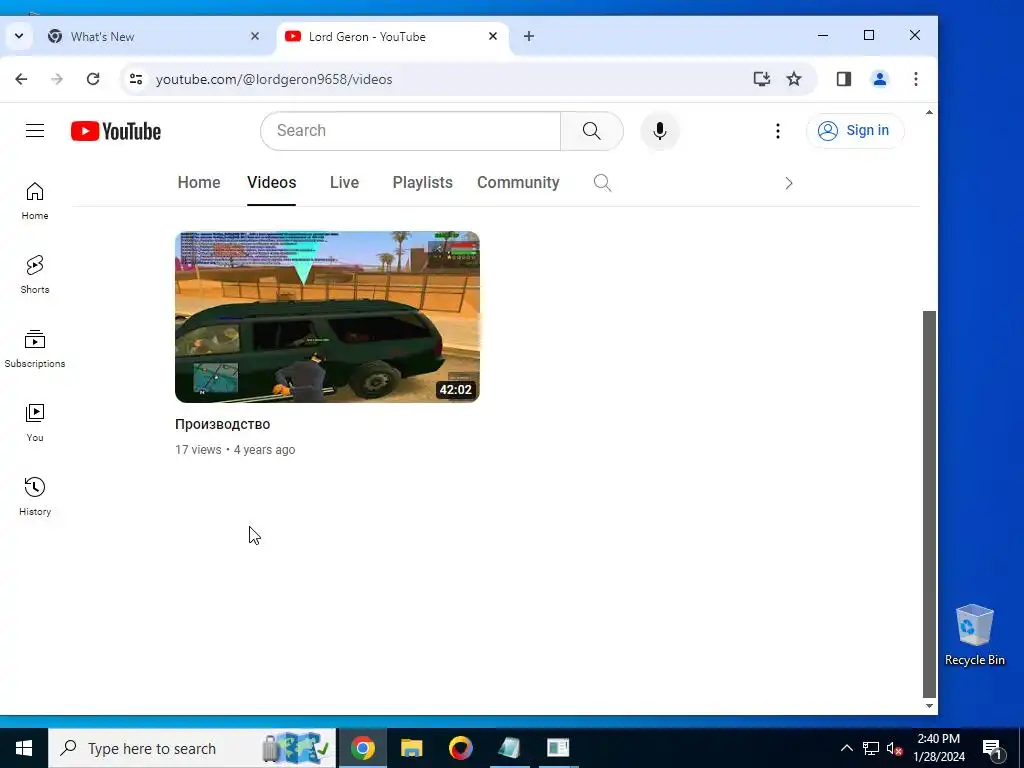Viewport: 1024px width, 768px height.
Task: Click the address bar URL
Action: tap(274, 79)
